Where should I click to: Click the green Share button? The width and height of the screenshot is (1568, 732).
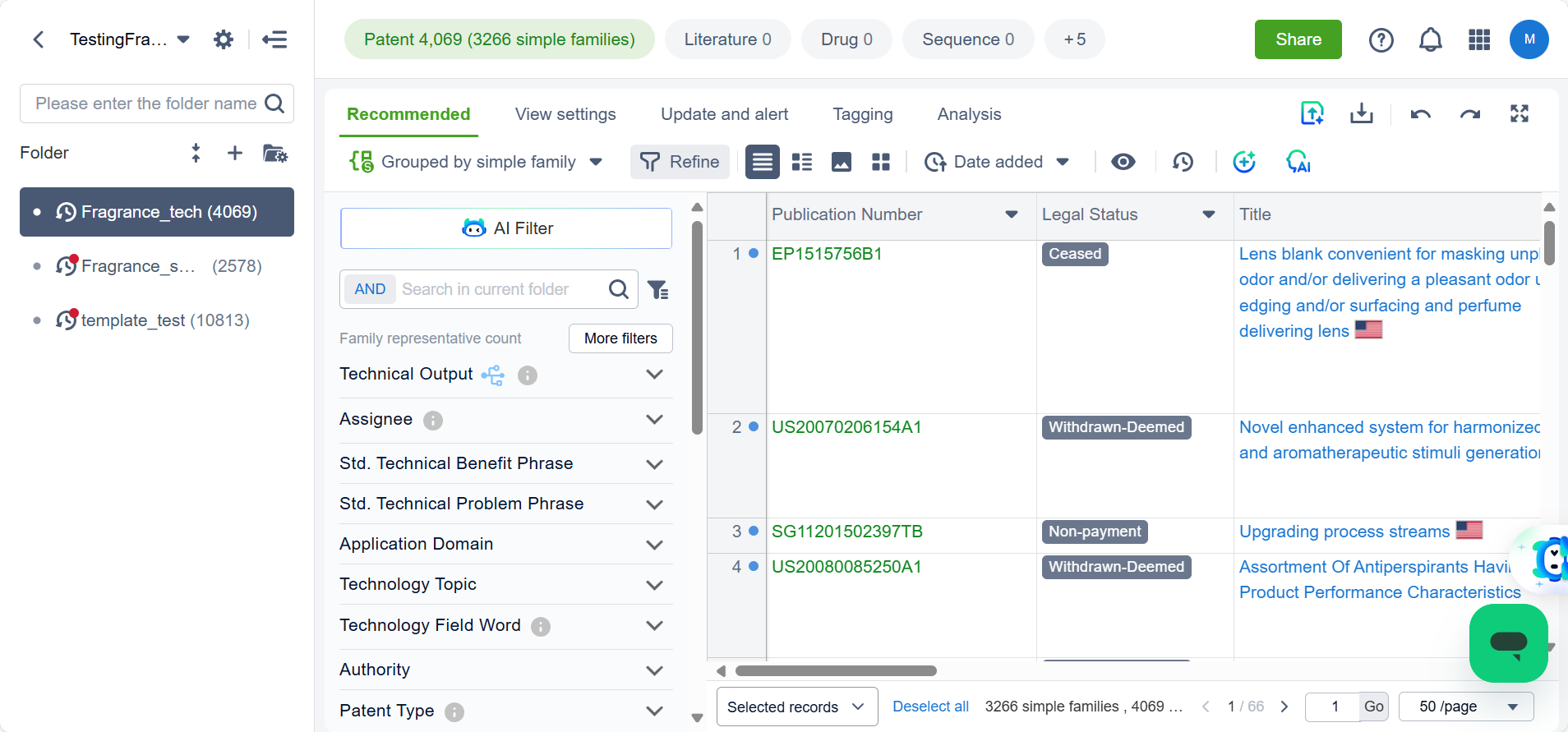tap(1298, 39)
